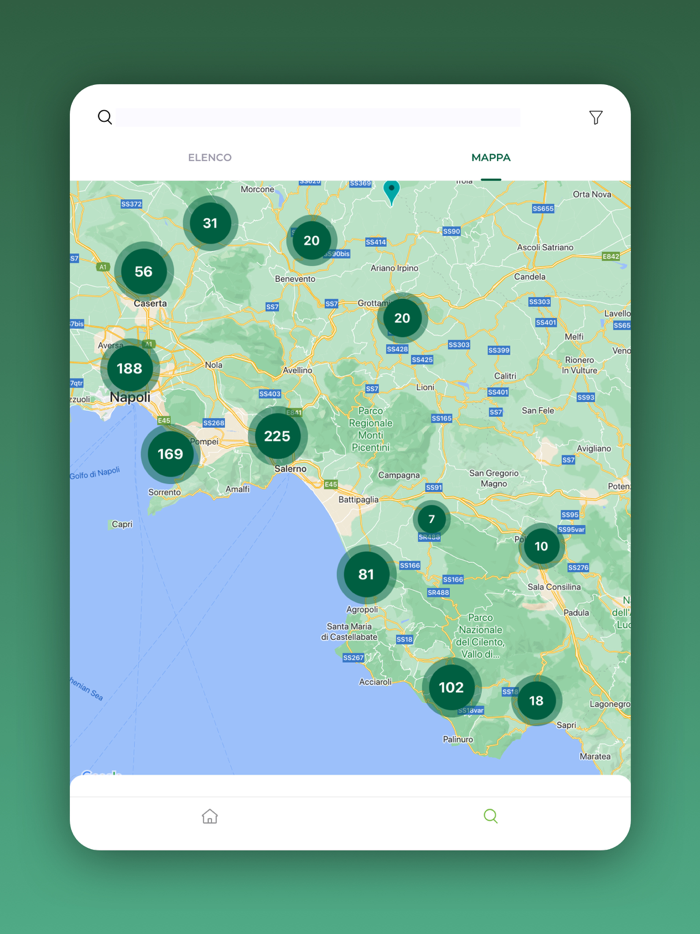700x934 pixels.
Task: Click the Candela label
Action: coord(530,276)
